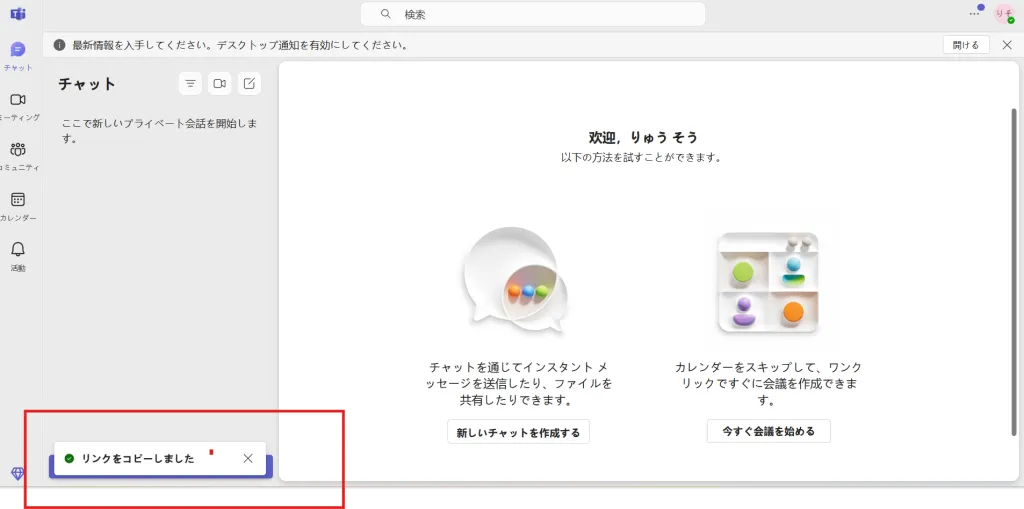The height and width of the screenshot is (509, 1024).
Task: Click the リンクをコピーしました toast text
Action: pyautogui.click(x=138, y=459)
